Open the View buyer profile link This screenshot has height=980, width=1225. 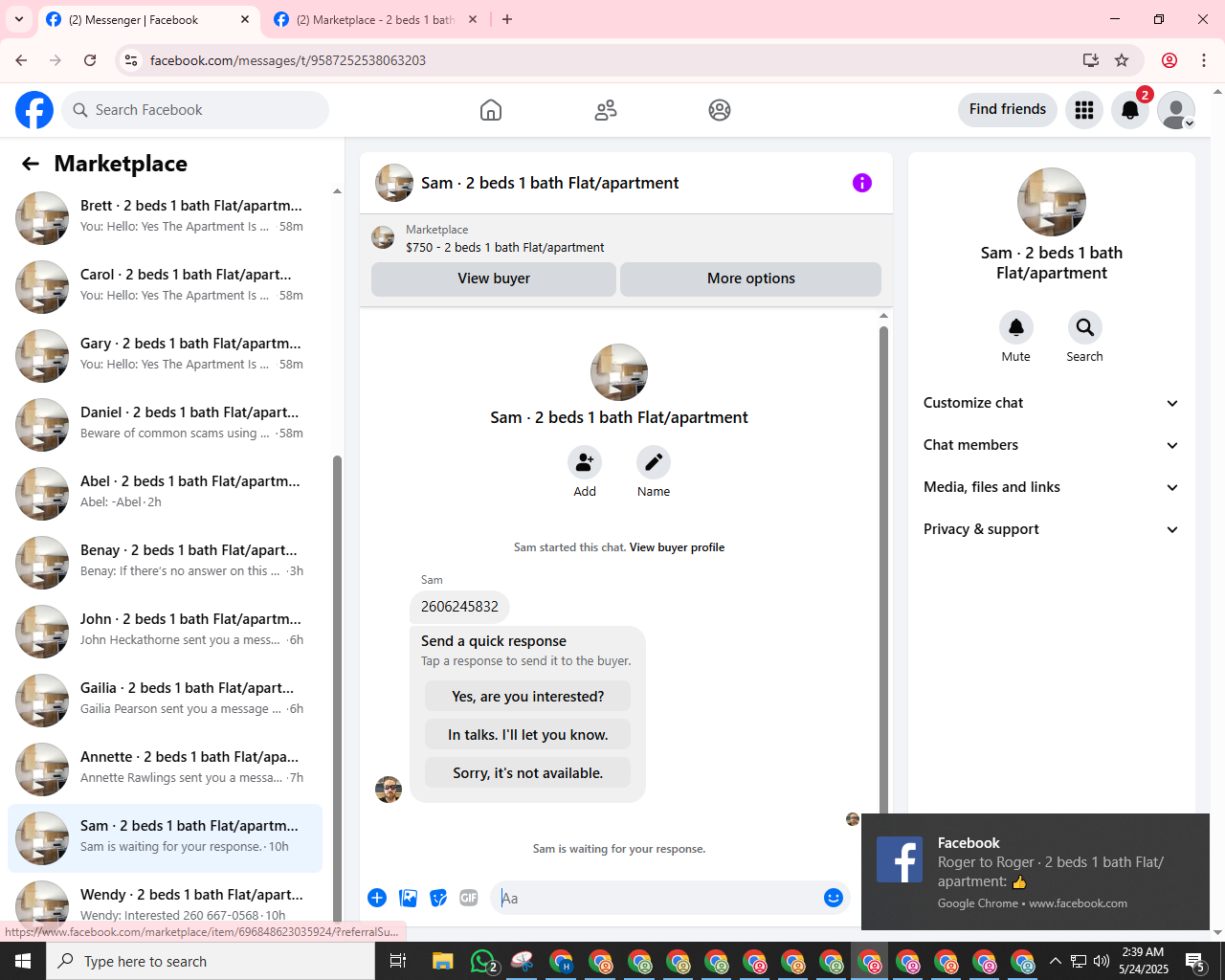(677, 547)
